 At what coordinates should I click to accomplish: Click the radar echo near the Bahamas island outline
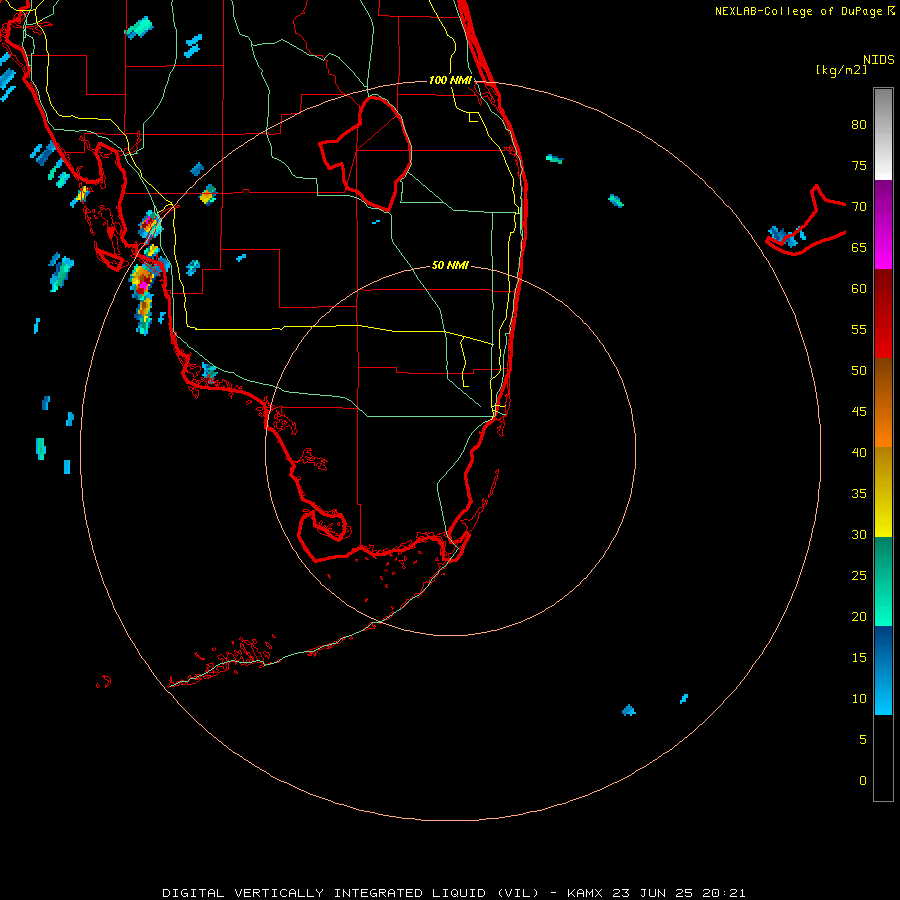pyautogui.click(x=785, y=235)
